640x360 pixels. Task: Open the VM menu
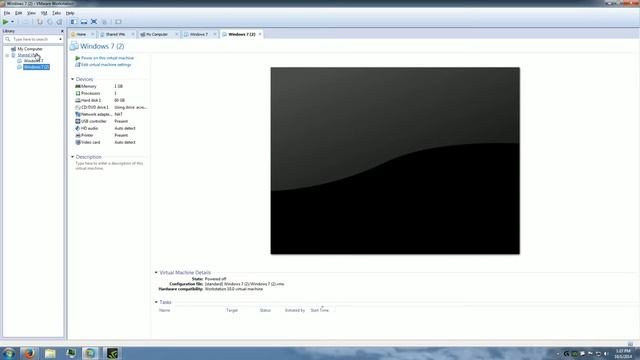[44, 13]
